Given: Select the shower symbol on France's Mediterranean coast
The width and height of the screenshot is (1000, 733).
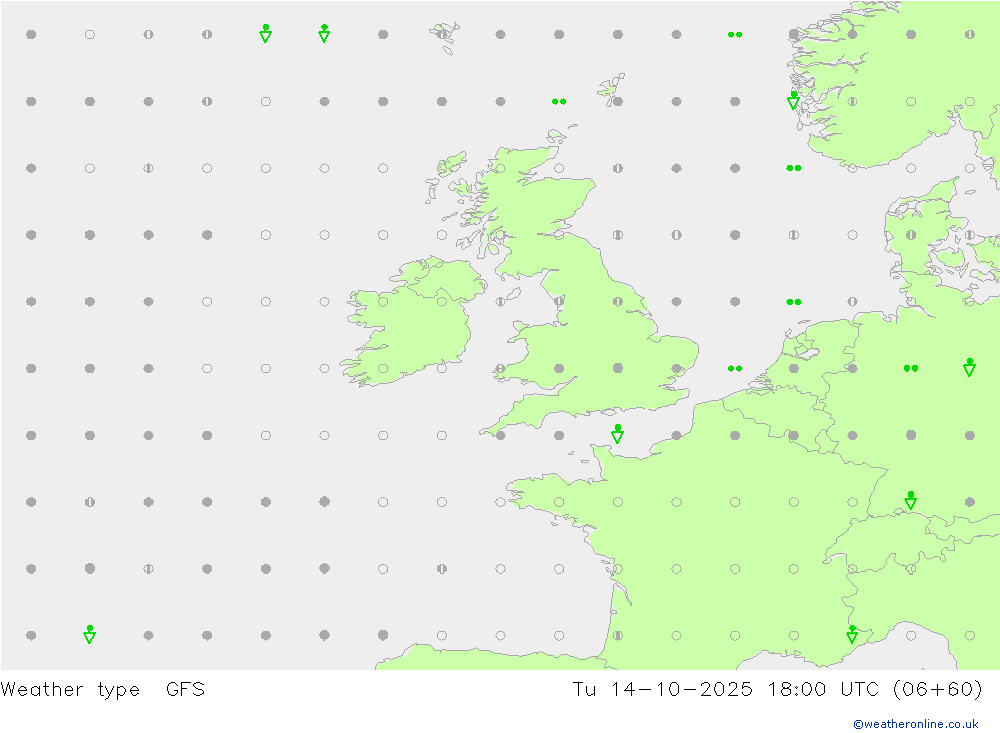Looking at the screenshot, I should [x=852, y=634].
